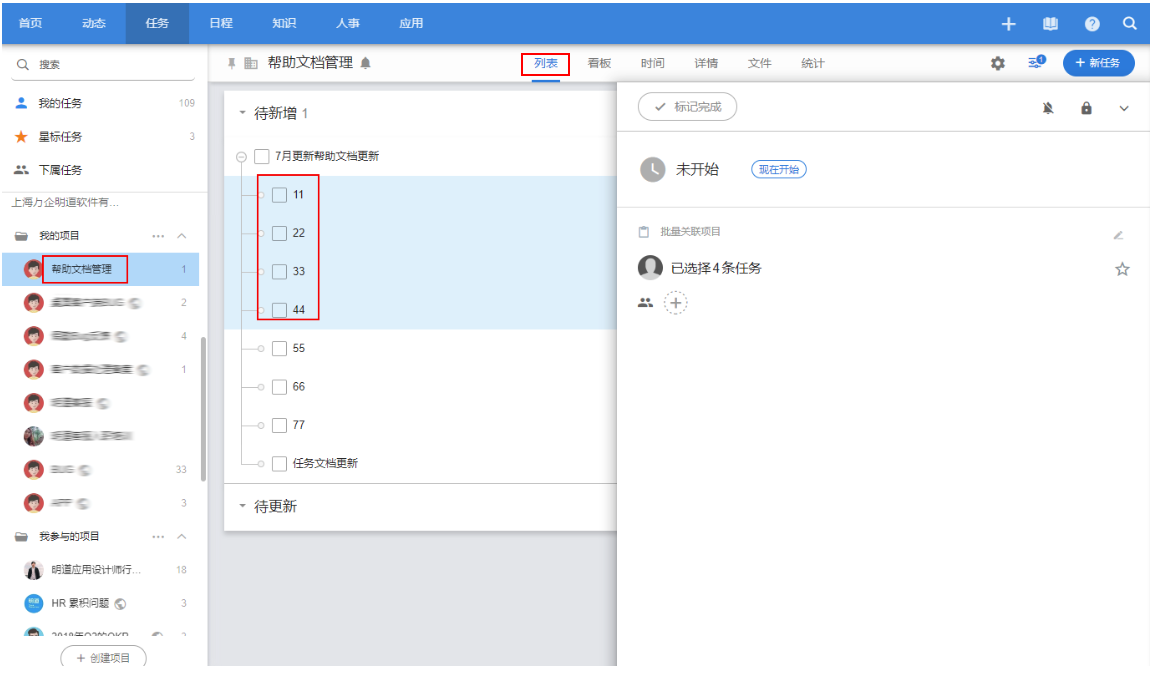Open the 日程 menu in top navigation

pyautogui.click(x=220, y=23)
